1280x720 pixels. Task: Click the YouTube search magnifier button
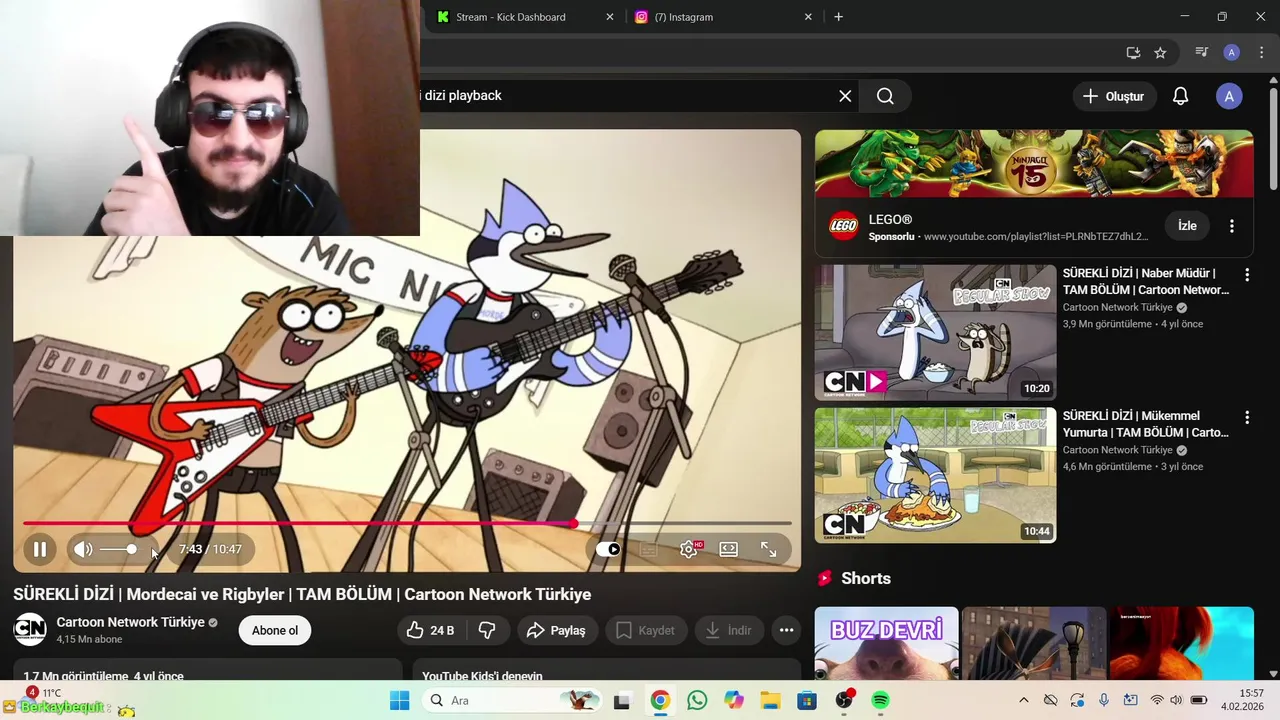pos(885,96)
